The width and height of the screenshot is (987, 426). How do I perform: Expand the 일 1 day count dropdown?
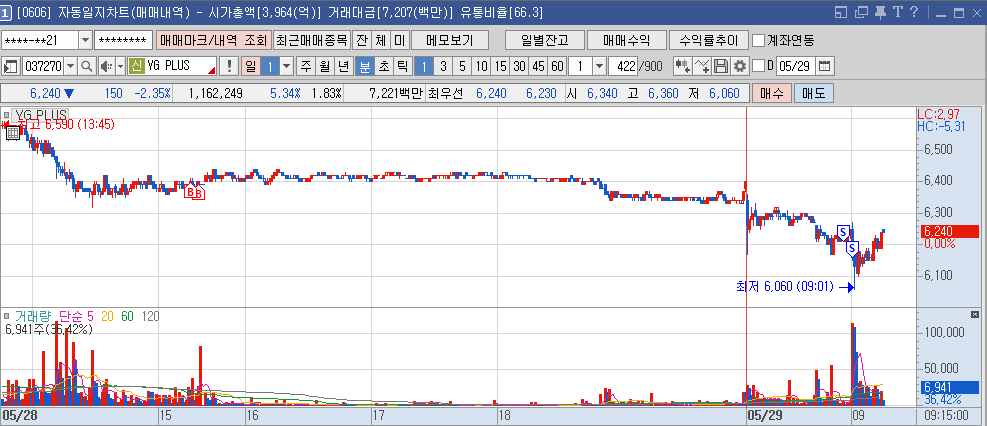(x=286, y=66)
